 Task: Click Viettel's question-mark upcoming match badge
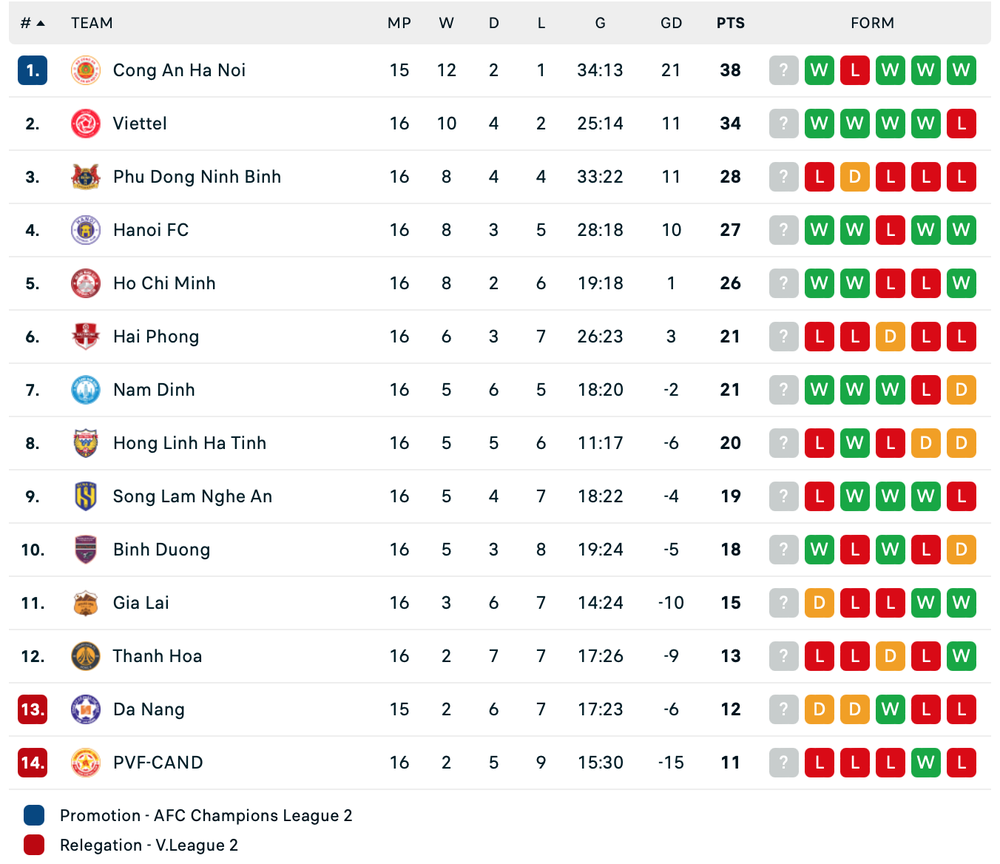(x=783, y=123)
